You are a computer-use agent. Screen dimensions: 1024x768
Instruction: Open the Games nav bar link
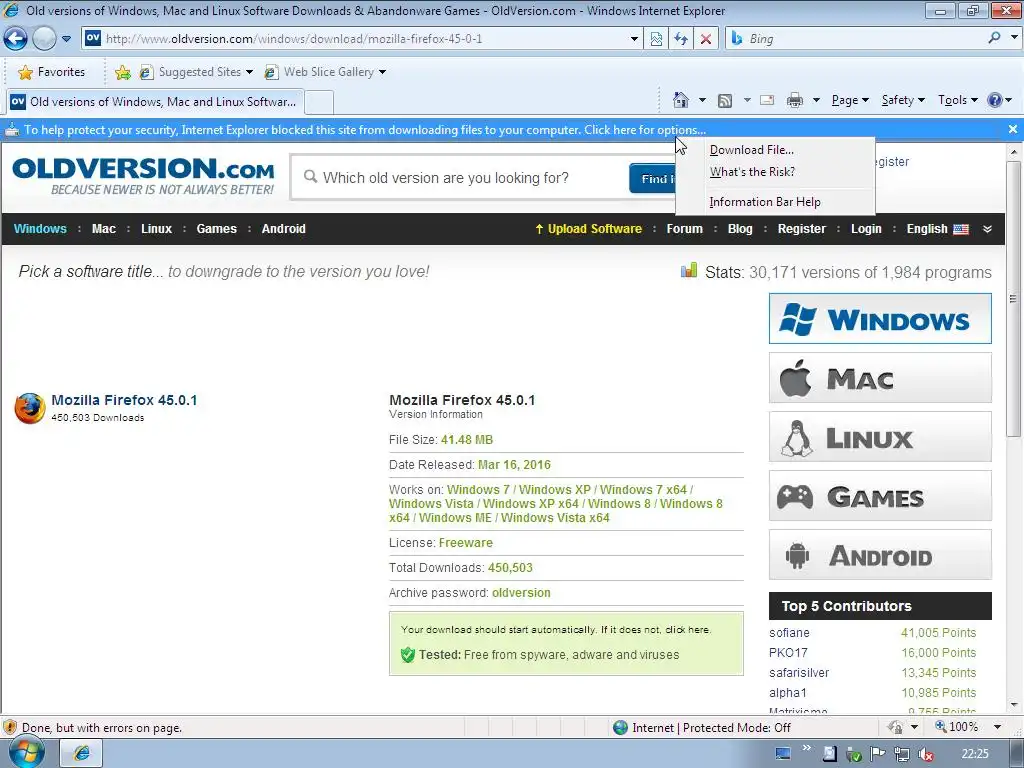(x=216, y=229)
